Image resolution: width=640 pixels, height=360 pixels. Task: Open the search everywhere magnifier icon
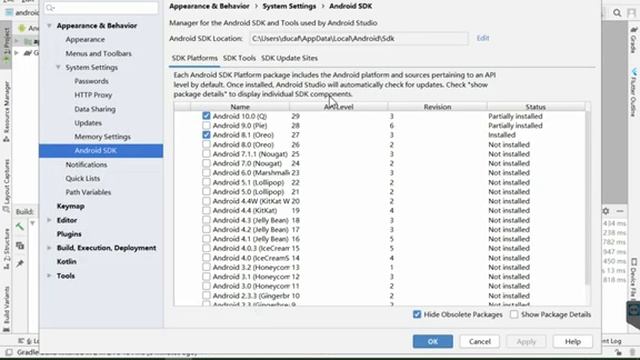point(617,13)
